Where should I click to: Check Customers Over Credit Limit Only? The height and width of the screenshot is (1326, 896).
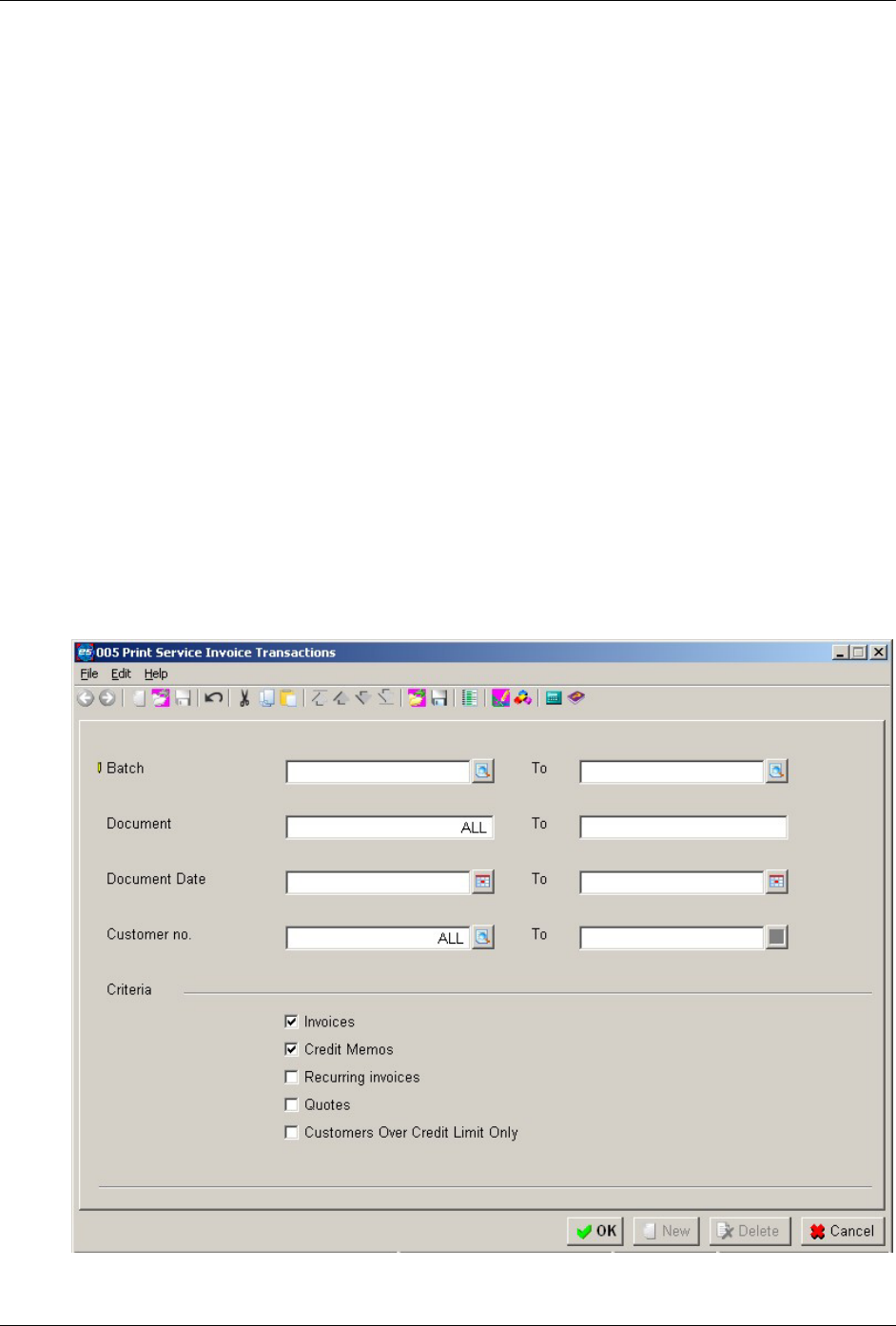click(291, 1132)
